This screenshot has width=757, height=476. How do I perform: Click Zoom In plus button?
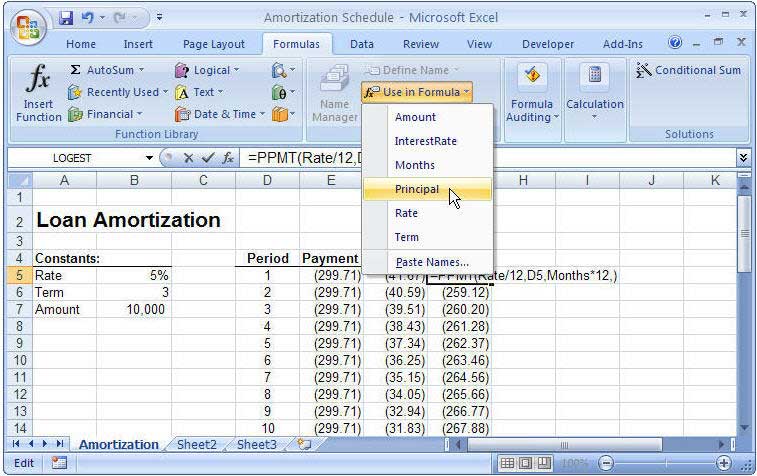[723, 464]
